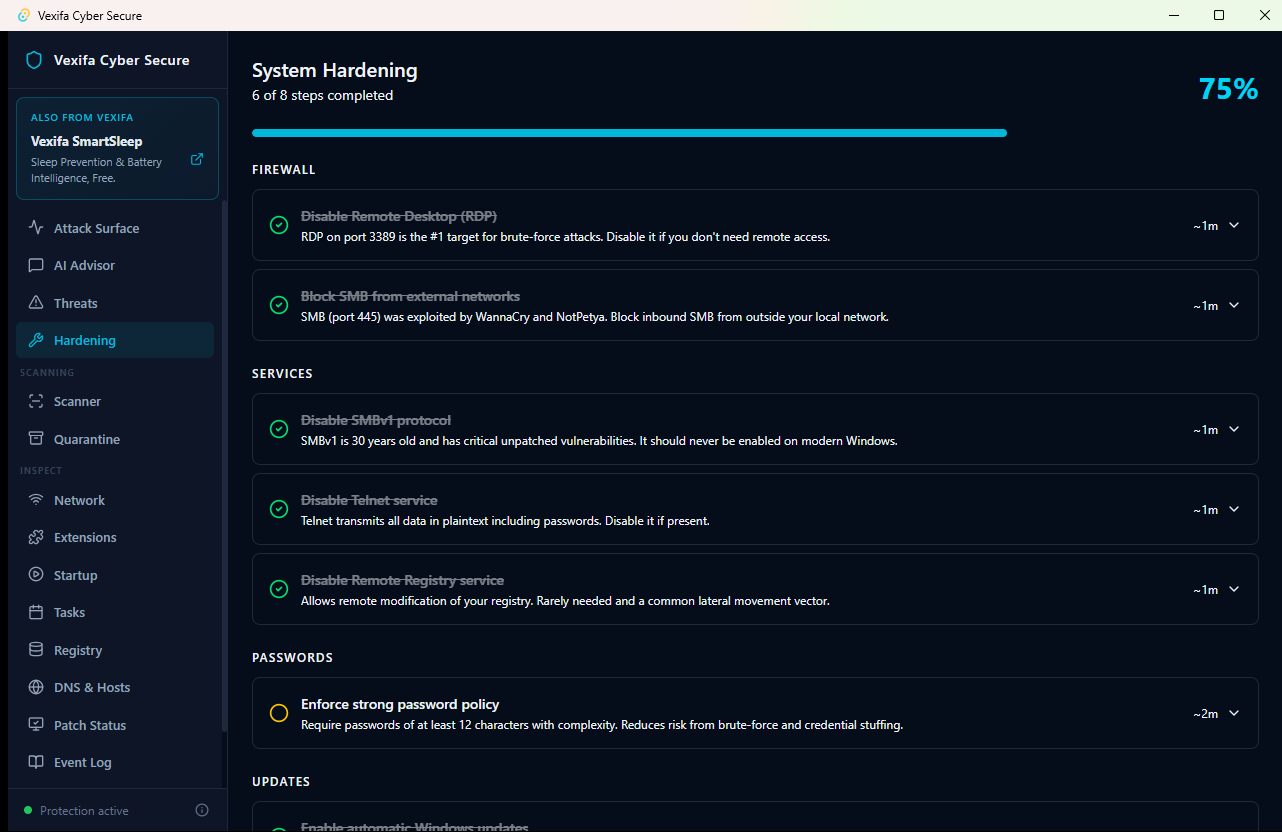Select Scanner in the sidebar
The height and width of the screenshot is (832, 1282).
[115, 401]
